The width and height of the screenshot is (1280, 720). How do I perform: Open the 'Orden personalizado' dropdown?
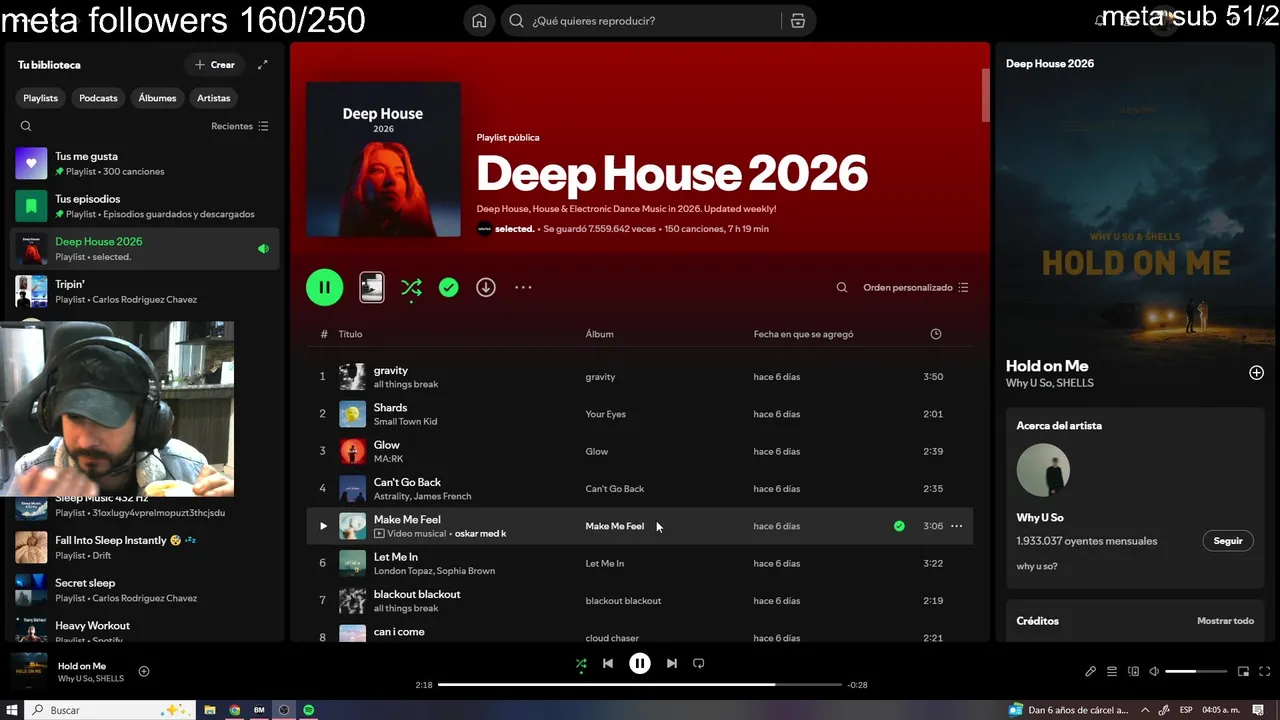(916, 287)
